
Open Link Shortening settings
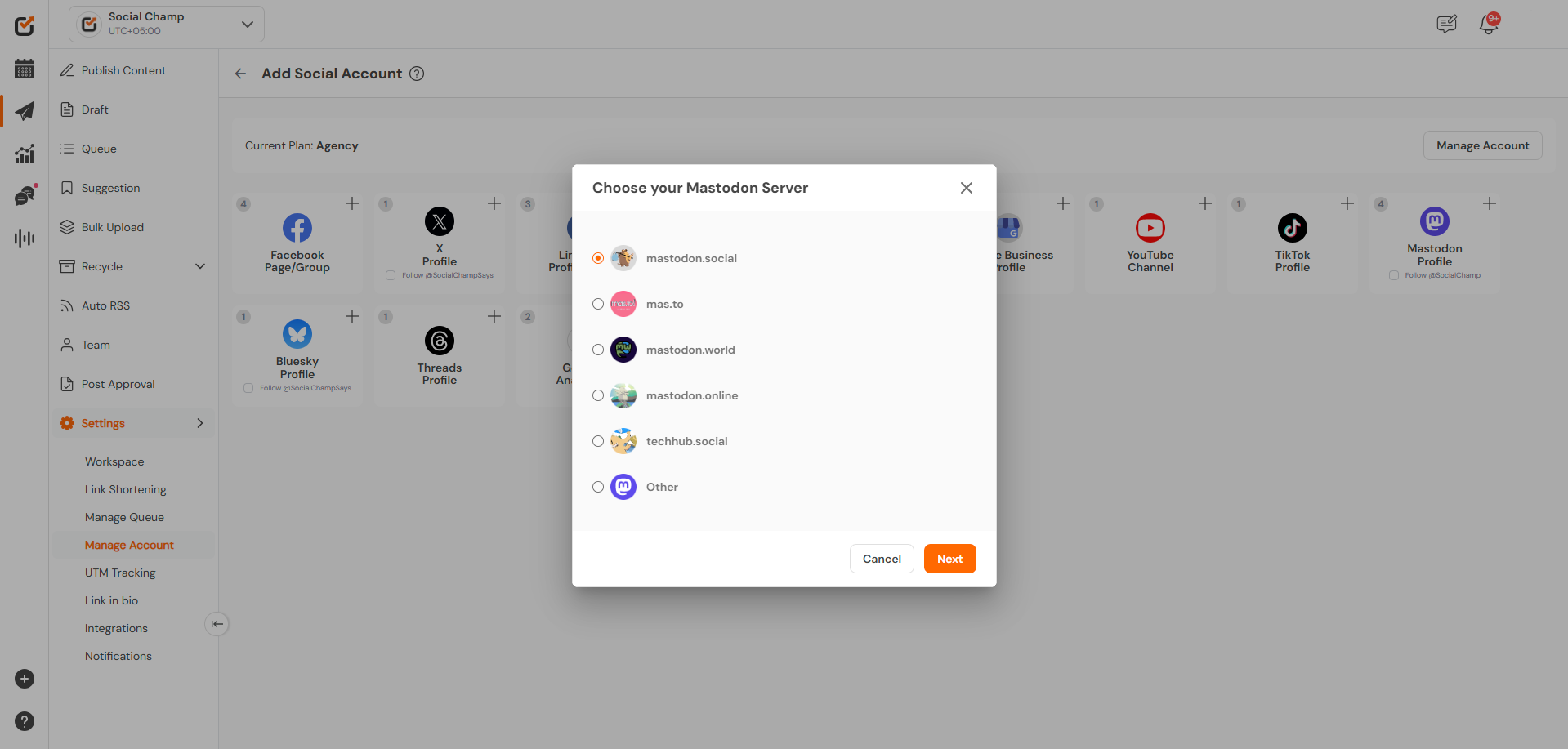point(125,489)
